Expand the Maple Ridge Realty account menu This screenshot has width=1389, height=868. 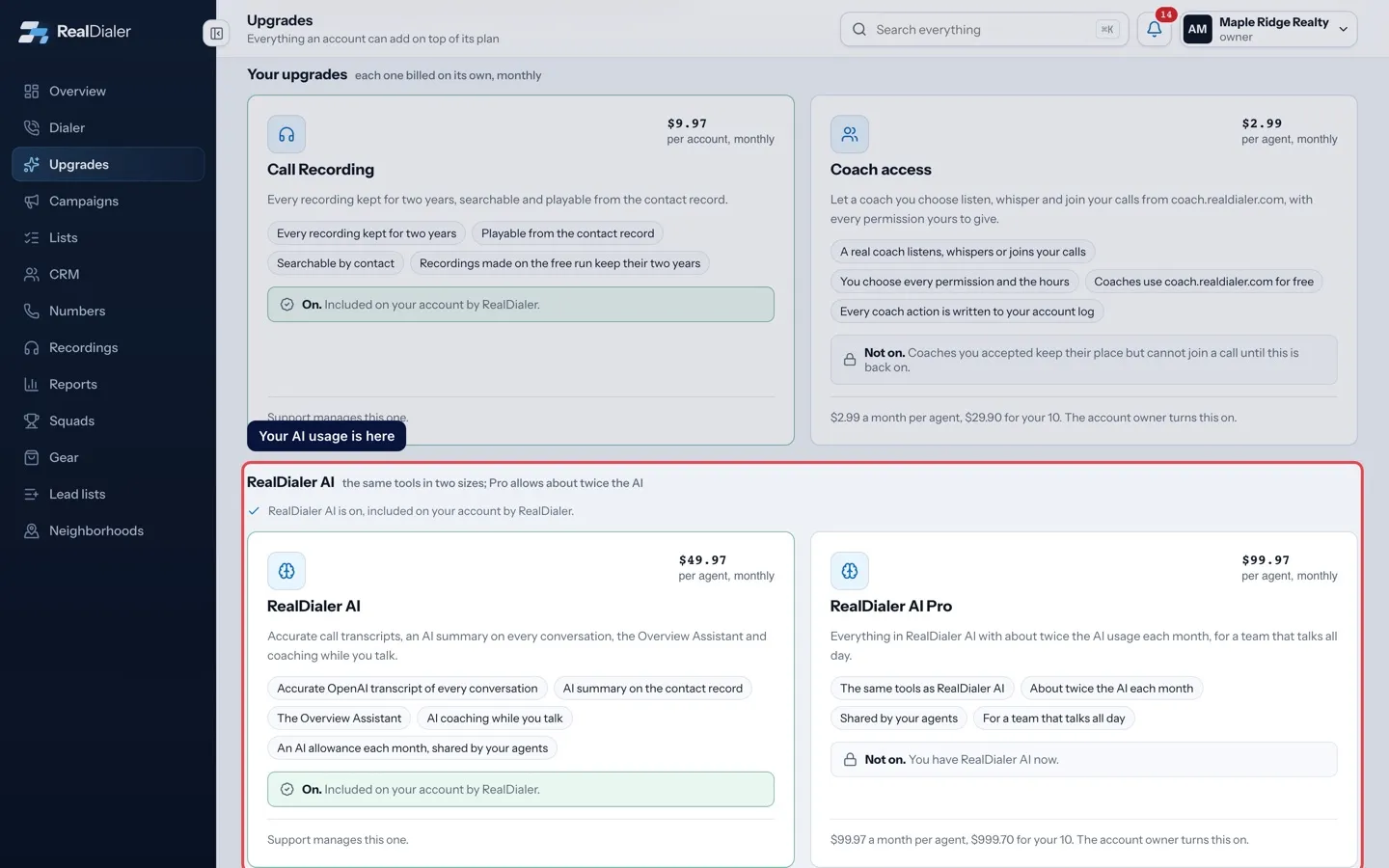[1269, 29]
